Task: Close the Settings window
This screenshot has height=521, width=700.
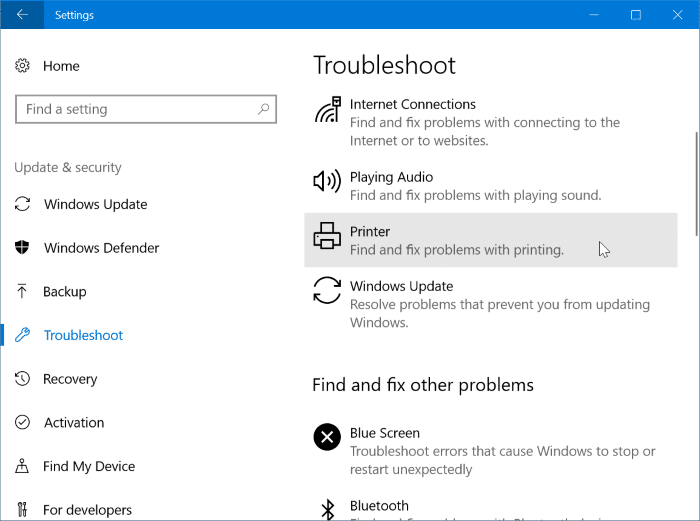Action: tap(677, 15)
